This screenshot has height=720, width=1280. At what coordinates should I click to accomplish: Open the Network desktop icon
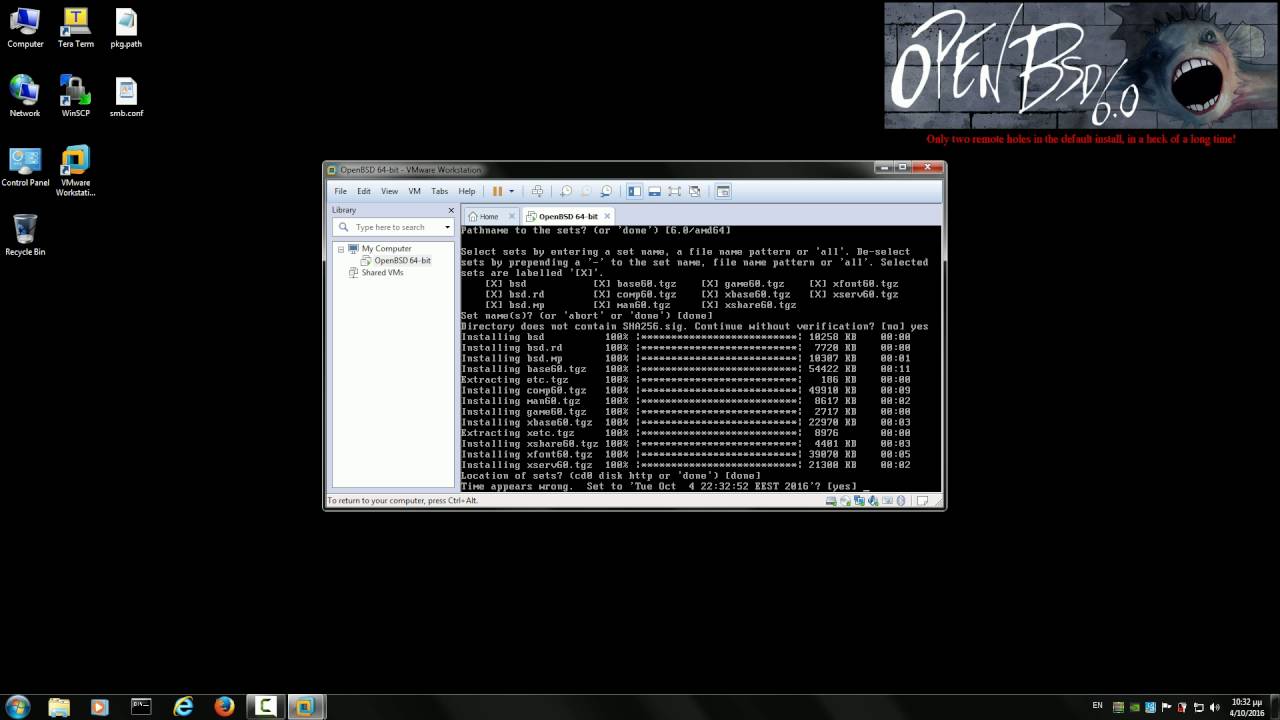click(25, 97)
